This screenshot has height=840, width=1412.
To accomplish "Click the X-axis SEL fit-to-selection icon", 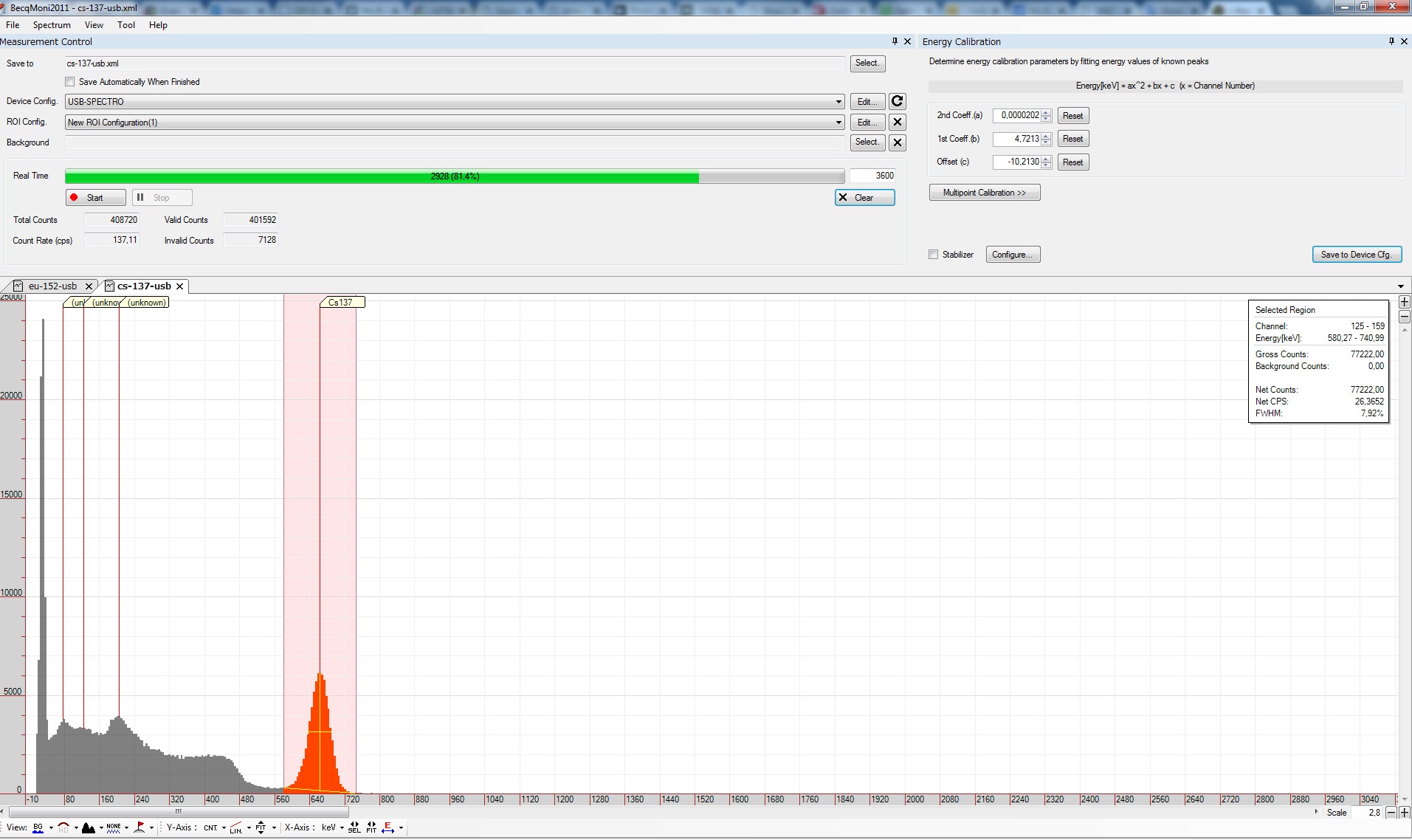I will pos(354,828).
